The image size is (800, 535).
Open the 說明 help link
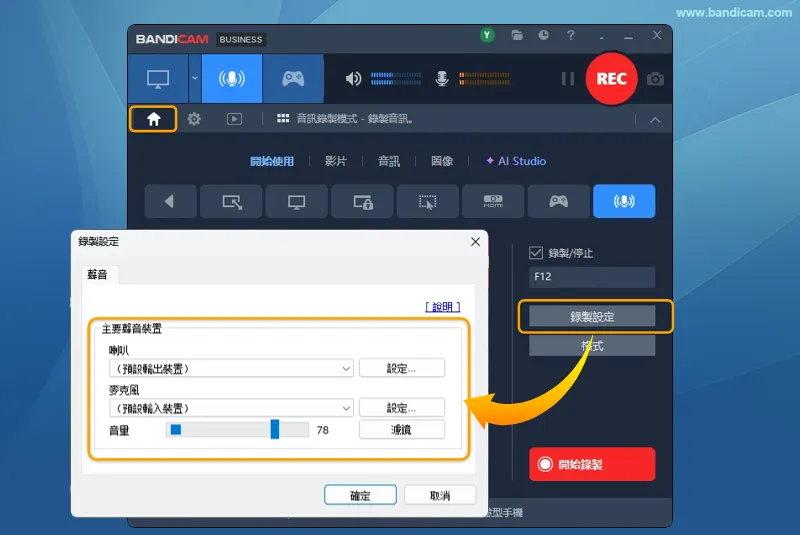442,307
